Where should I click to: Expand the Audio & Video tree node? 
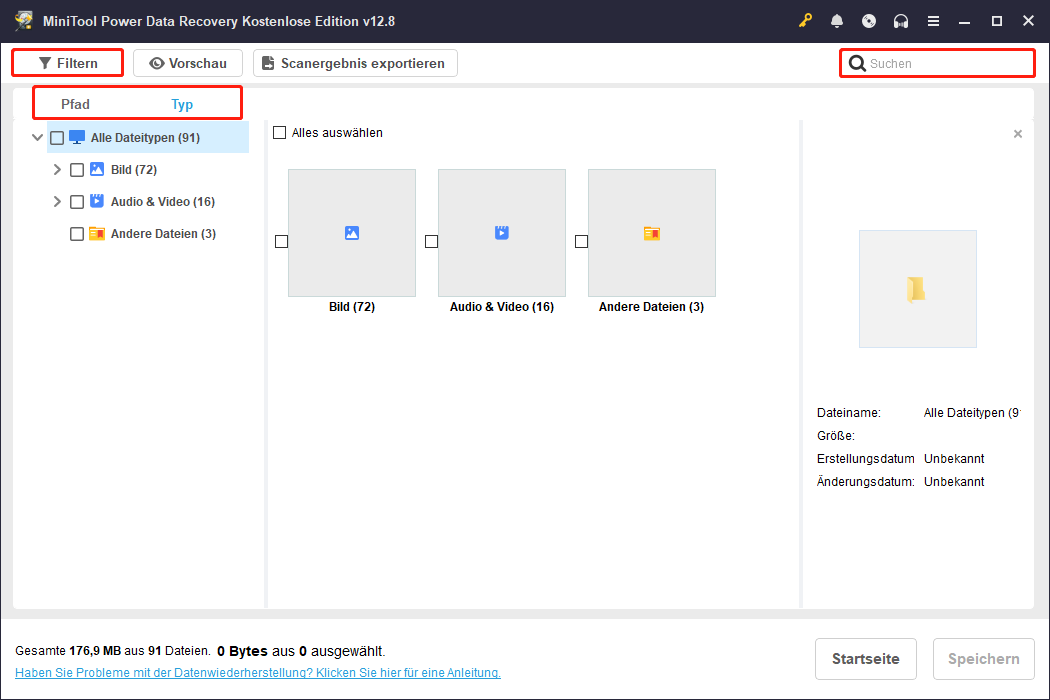[x=57, y=202]
